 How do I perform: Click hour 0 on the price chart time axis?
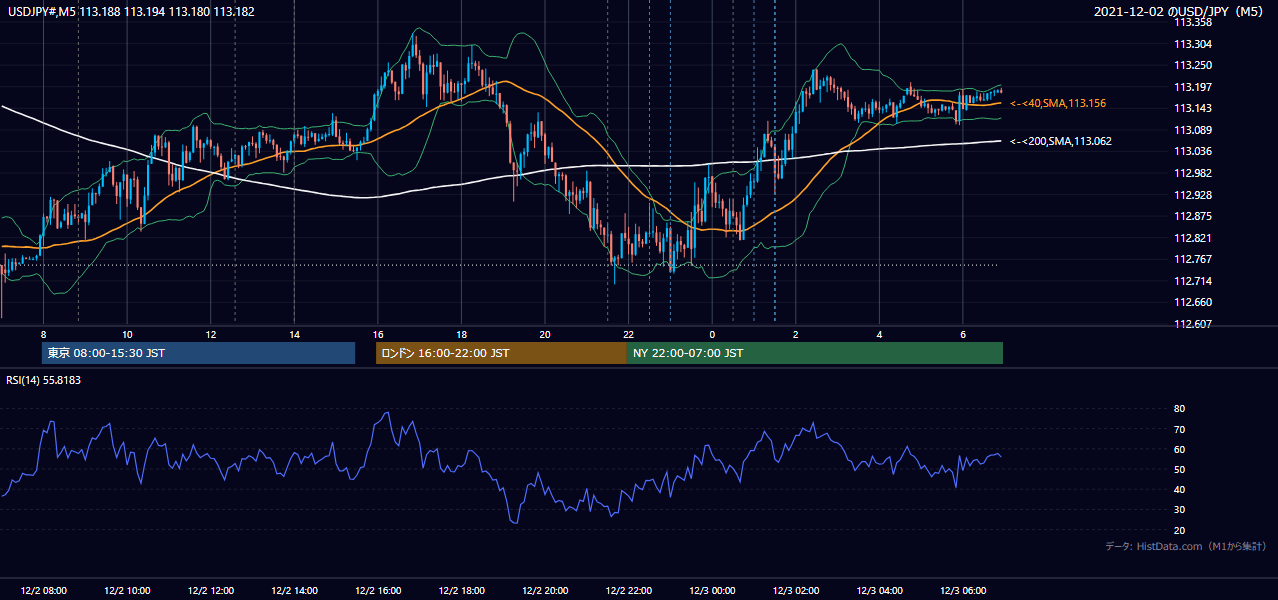click(712, 334)
